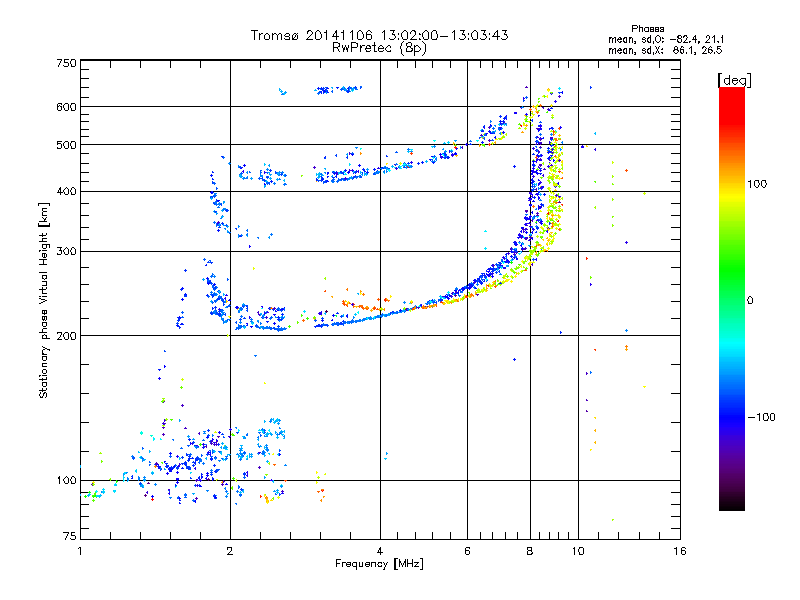Click the frequency axis tick label '1'

[x=80, y=551]
